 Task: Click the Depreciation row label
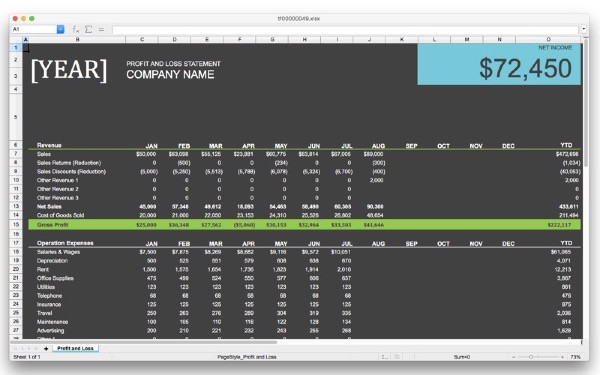click(52, 261)
